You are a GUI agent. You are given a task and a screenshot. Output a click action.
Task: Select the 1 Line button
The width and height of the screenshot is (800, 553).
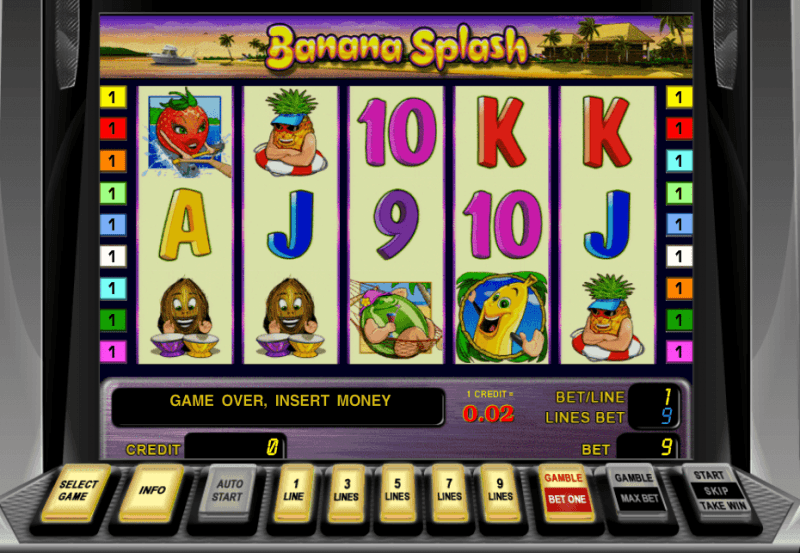tap(294, 493)
